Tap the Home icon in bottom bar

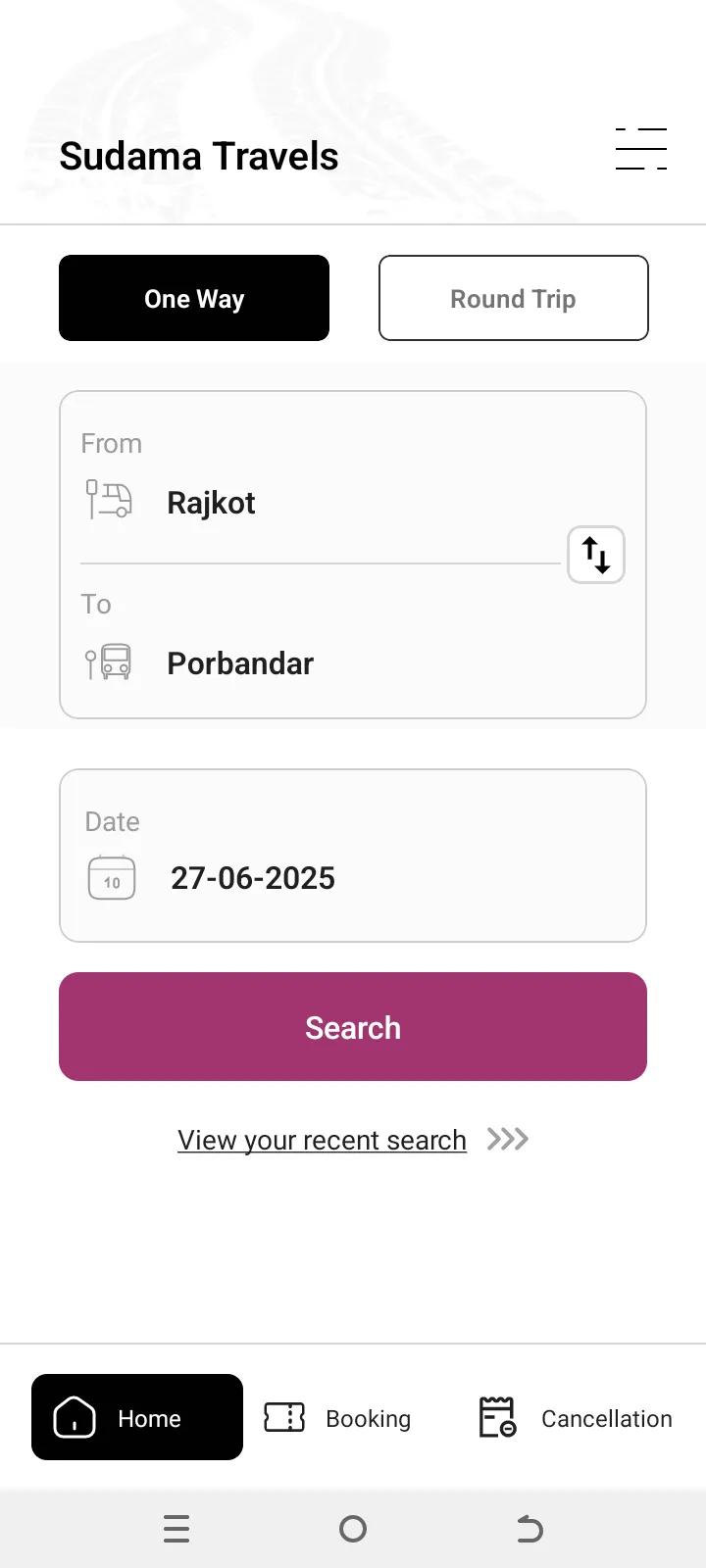point(75,1417)
